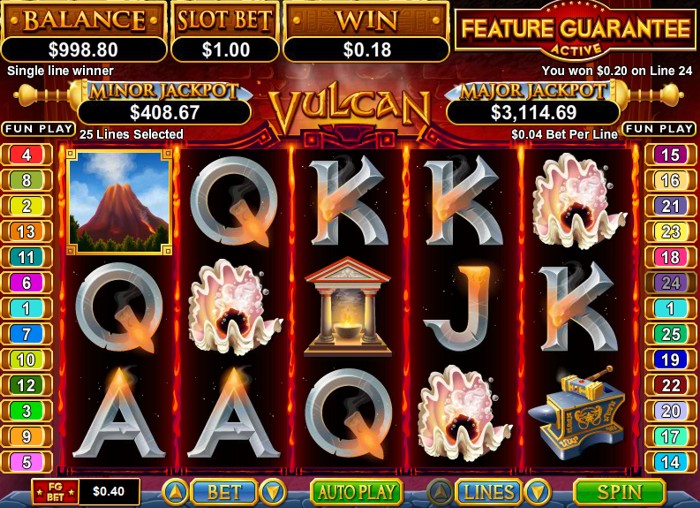Click the clam shell symbol on reel two

(234, 307)
